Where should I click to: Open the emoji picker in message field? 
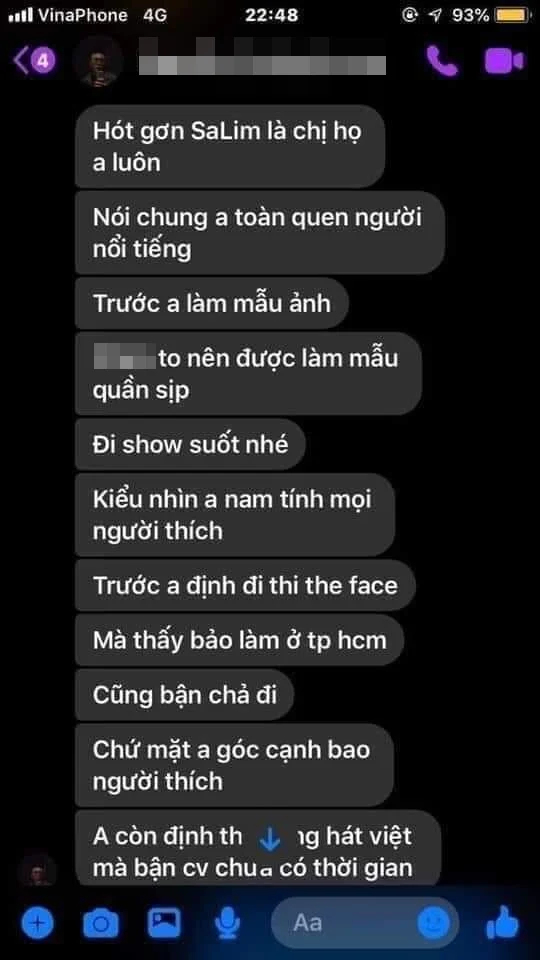pyautogui.click(x=434, y=921)
